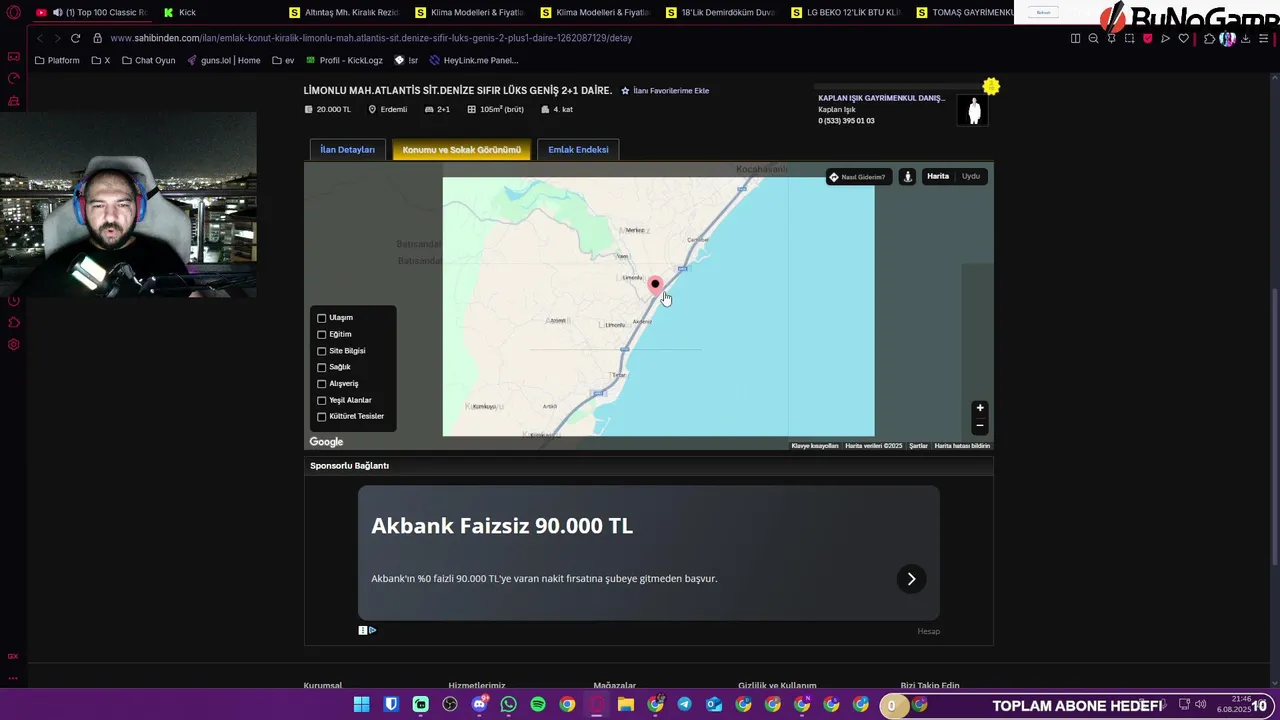Switch to Altıntaş Mh. Kiralık browser tab
The width and height of the screenshot is (1280, 720).
click(x=343, y=12)
